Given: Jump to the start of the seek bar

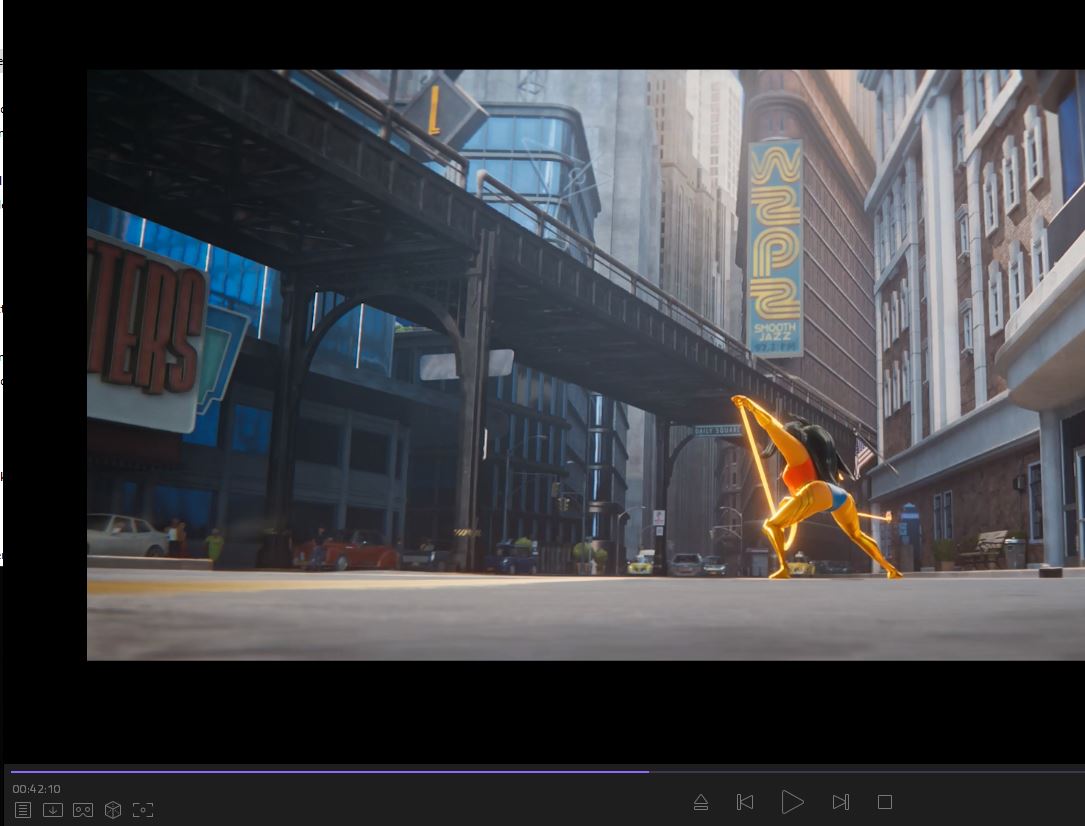Looking at the screenshot, I should [13, 771].
